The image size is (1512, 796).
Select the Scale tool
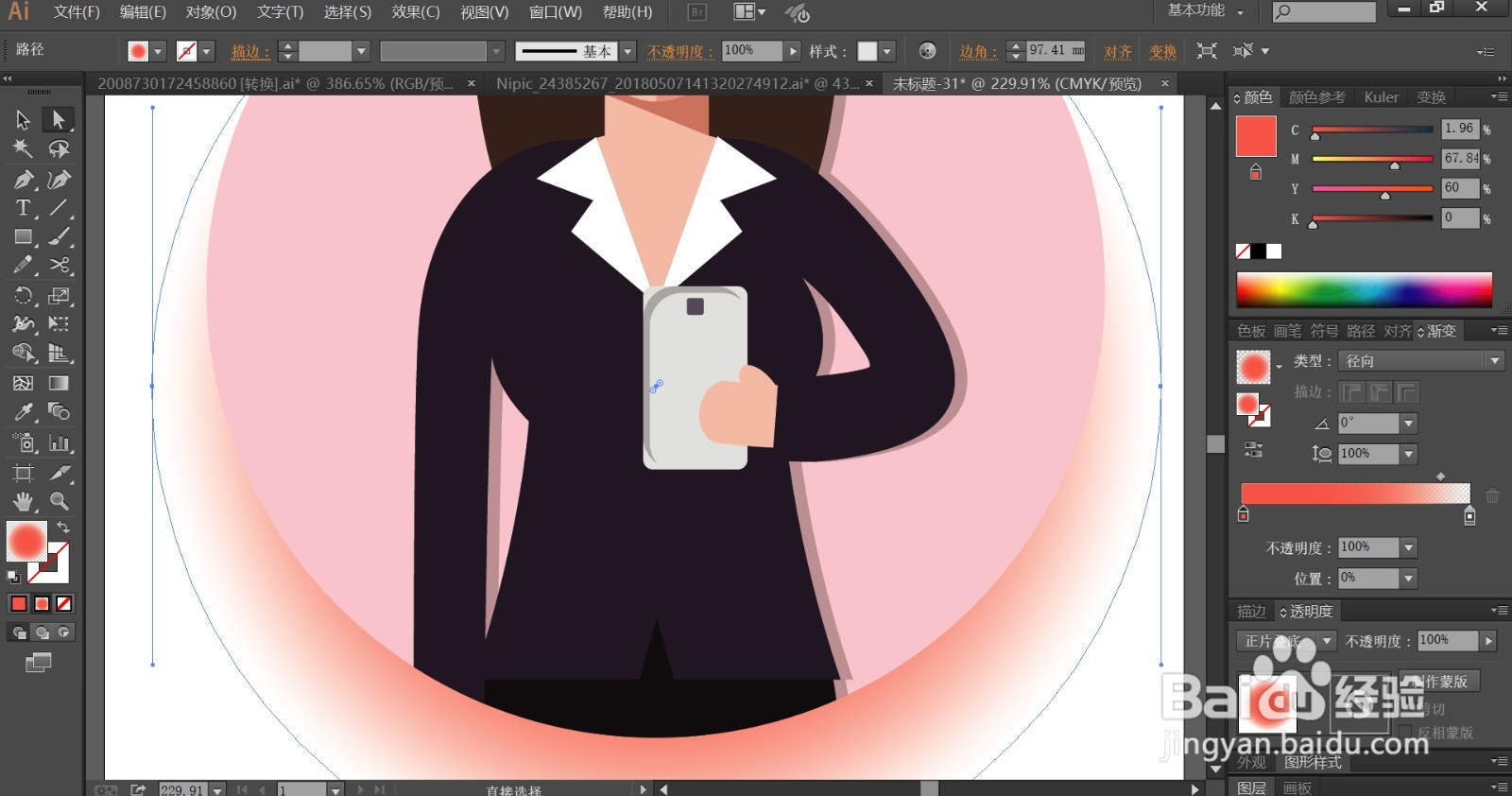pyautogui.click(x=59, y=295)
